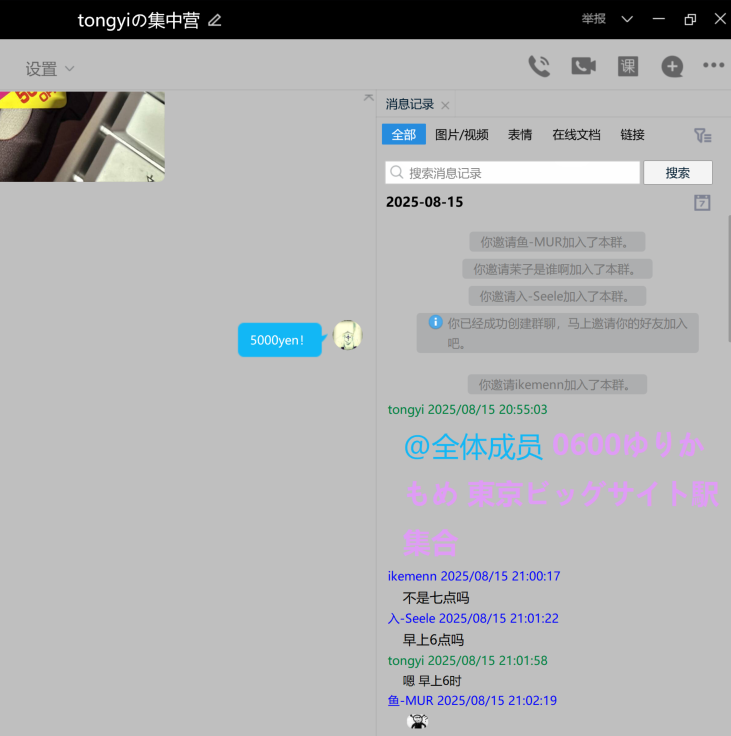The image size is (731, 736).
Task: Click the message history scrollbar
Action: (729, 278)
